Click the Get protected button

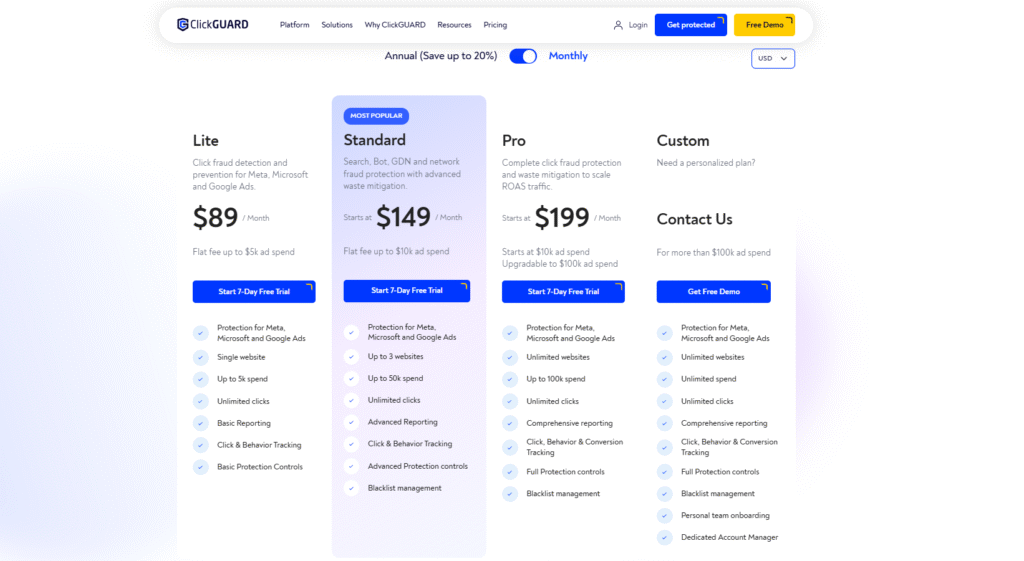[691, 25]
